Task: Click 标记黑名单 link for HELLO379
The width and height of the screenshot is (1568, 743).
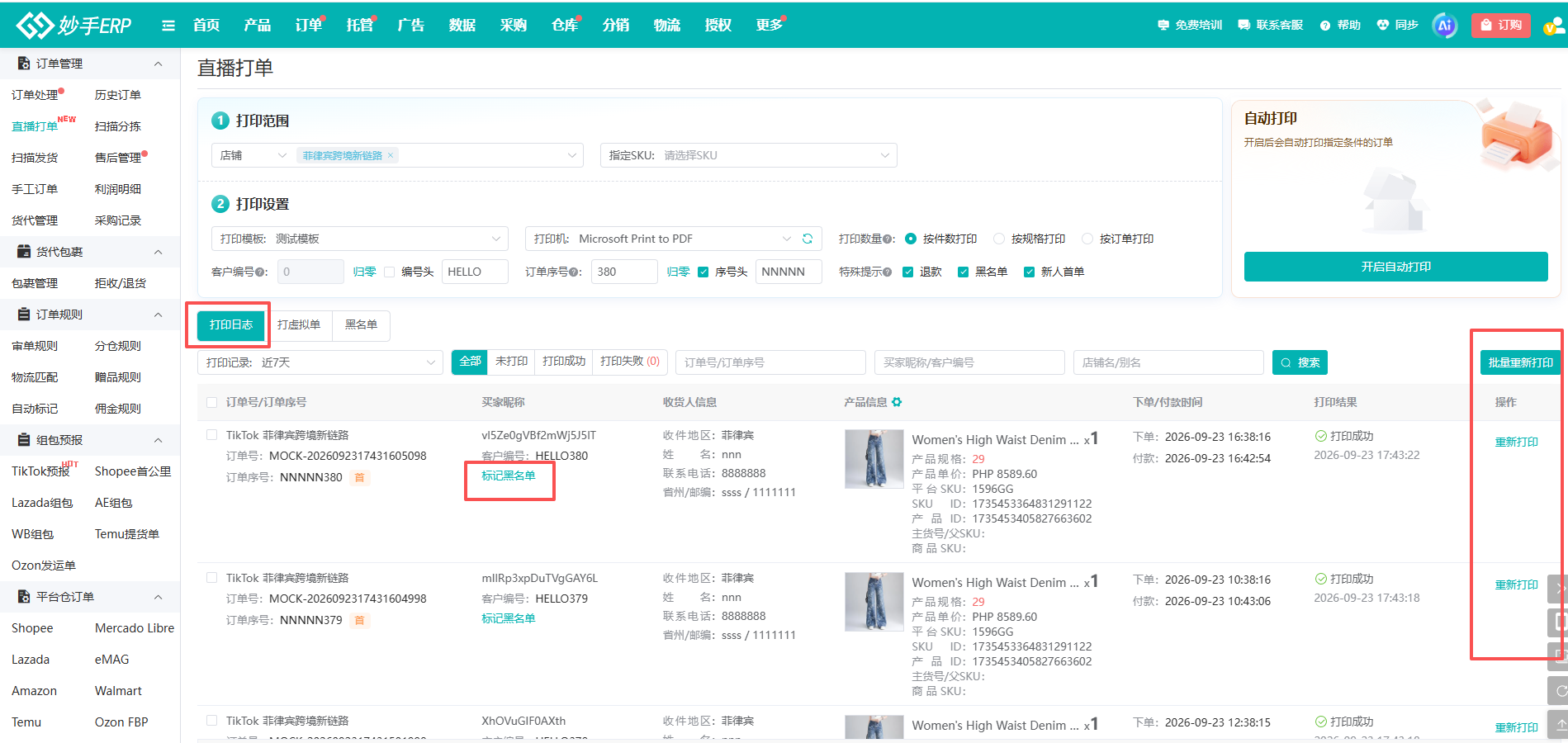Action: coord(509,618)
